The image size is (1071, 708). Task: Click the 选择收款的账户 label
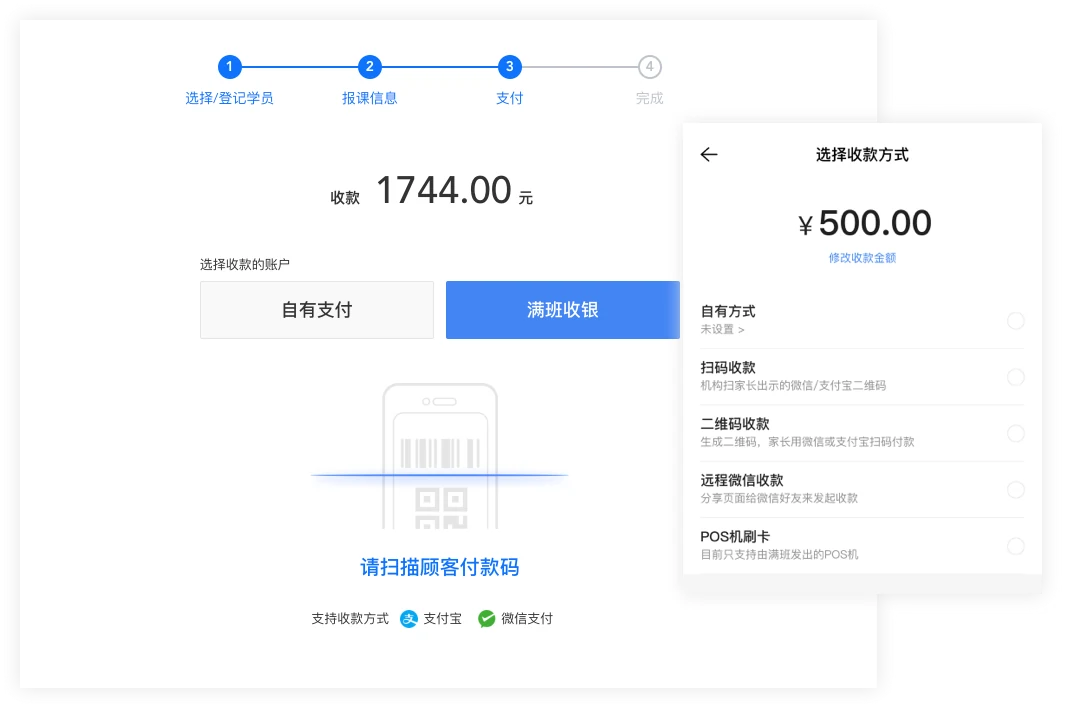pyautogui.click(x=245, y=264)
